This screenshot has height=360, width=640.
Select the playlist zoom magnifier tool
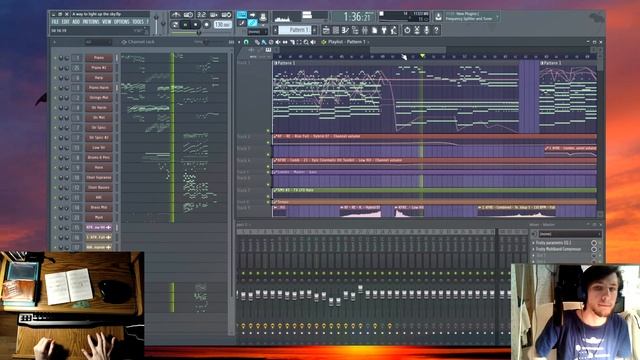pos(306,42)
